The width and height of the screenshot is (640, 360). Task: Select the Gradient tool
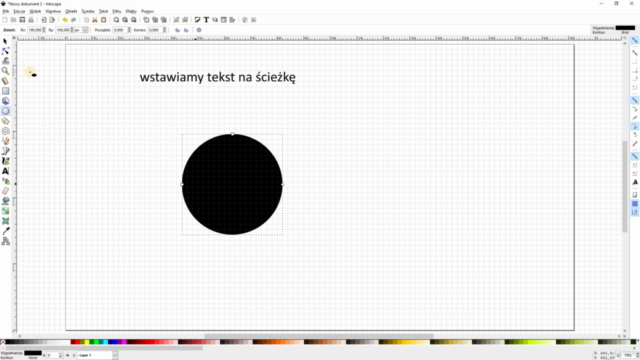point(5,211)
